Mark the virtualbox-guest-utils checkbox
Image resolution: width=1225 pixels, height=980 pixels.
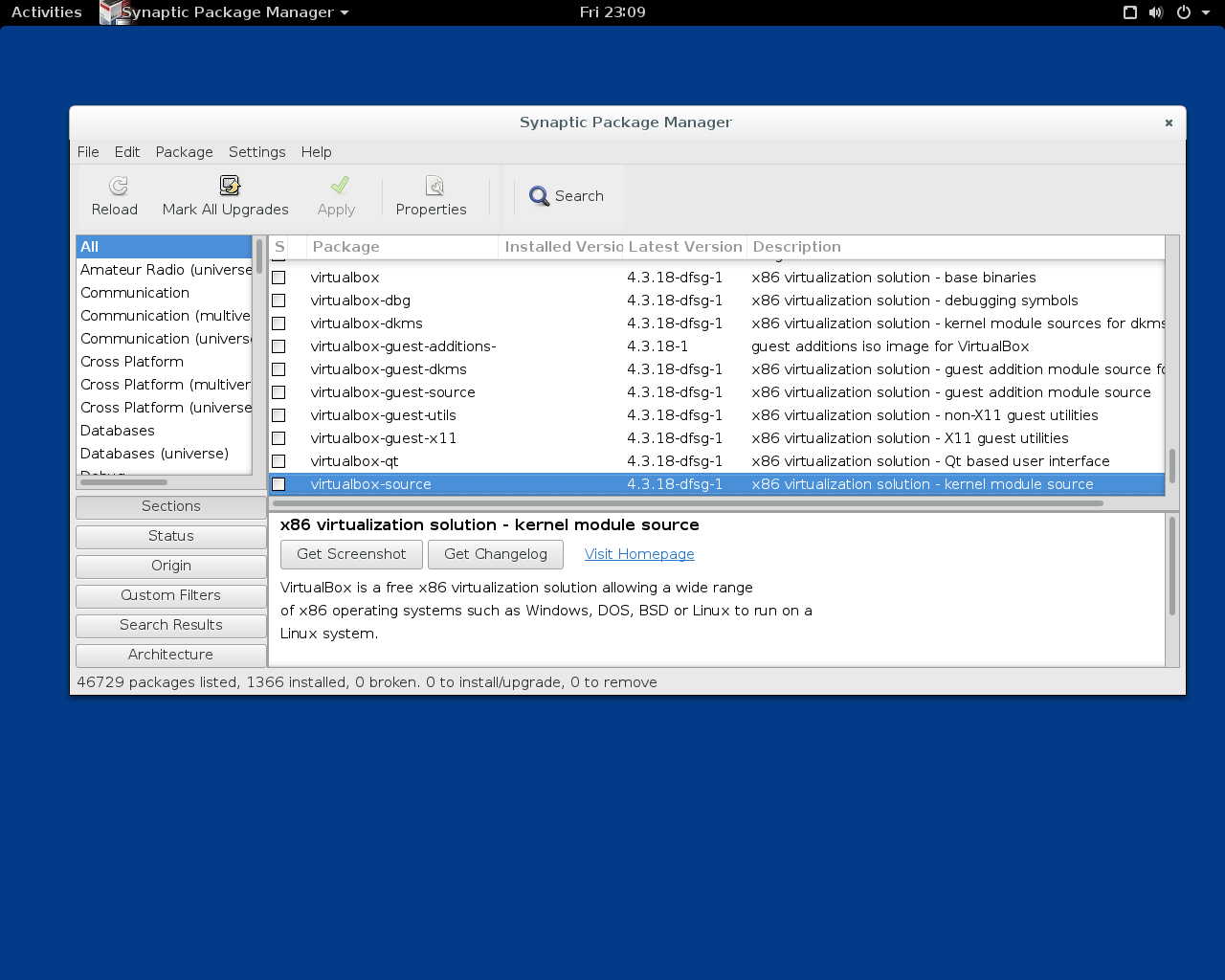(278, 415)
